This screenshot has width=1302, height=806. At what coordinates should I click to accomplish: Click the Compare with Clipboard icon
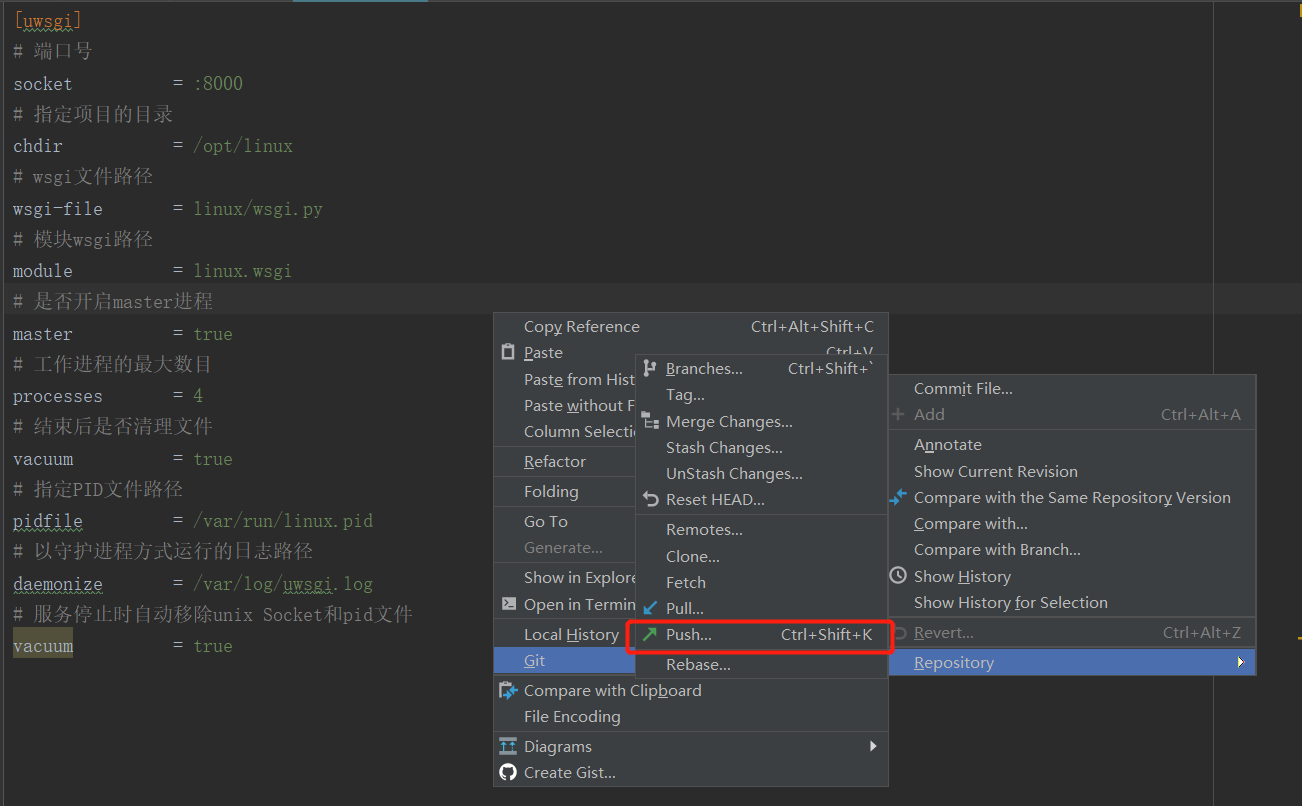pyautogui.click(x=508, y=690)
